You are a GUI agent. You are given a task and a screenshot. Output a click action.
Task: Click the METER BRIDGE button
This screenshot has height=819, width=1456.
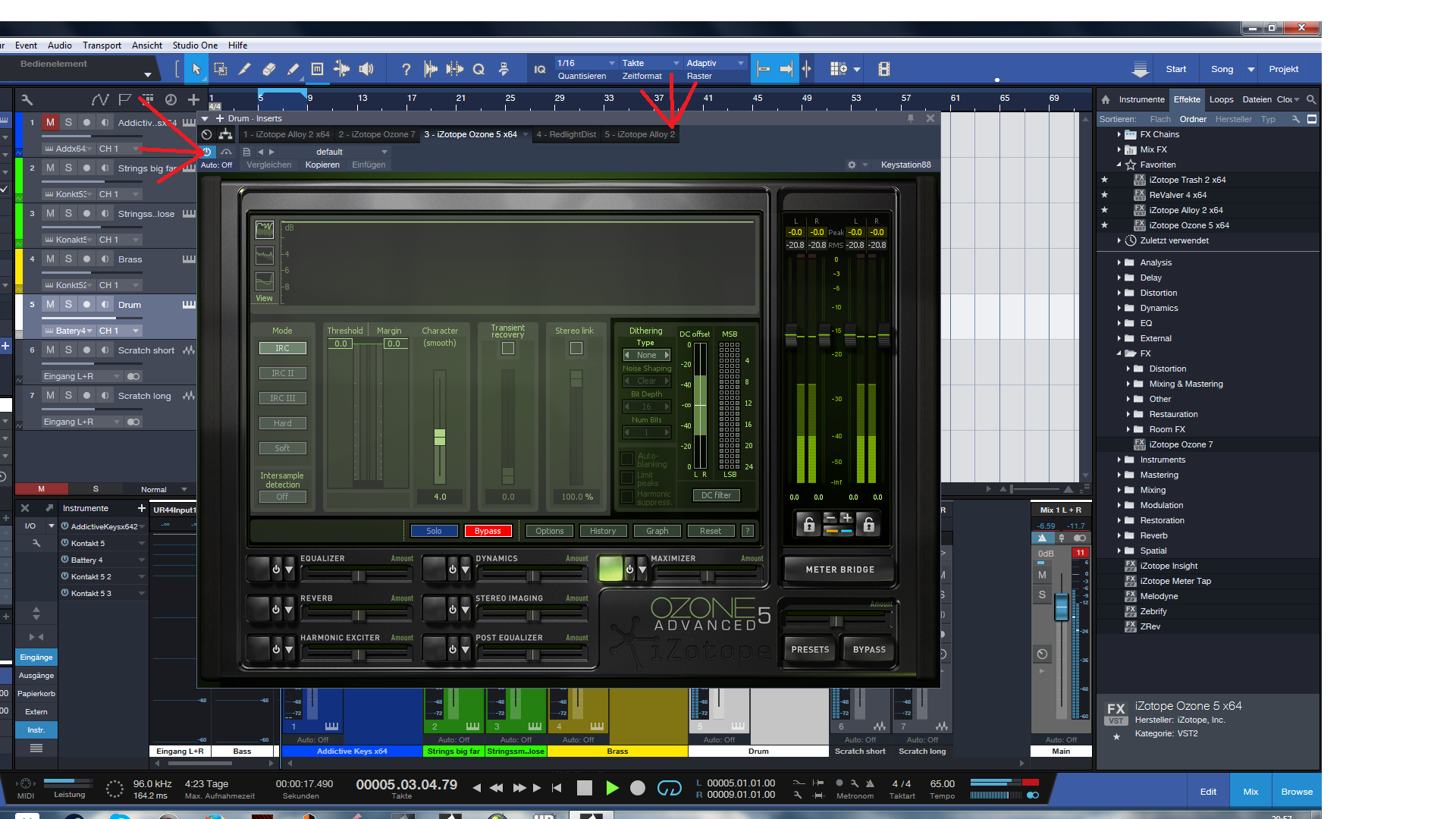[x=839, y=570]
